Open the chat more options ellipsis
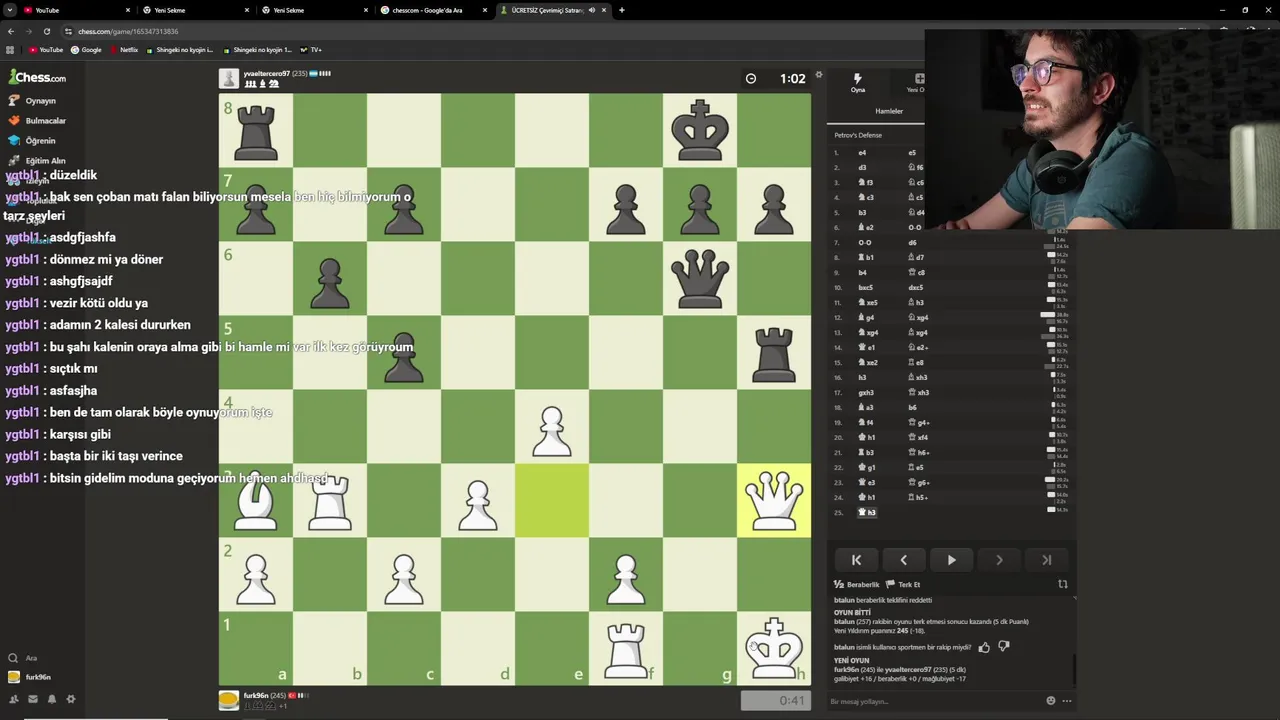Viewport: 1280px width, 720px height. (1066, 701)
